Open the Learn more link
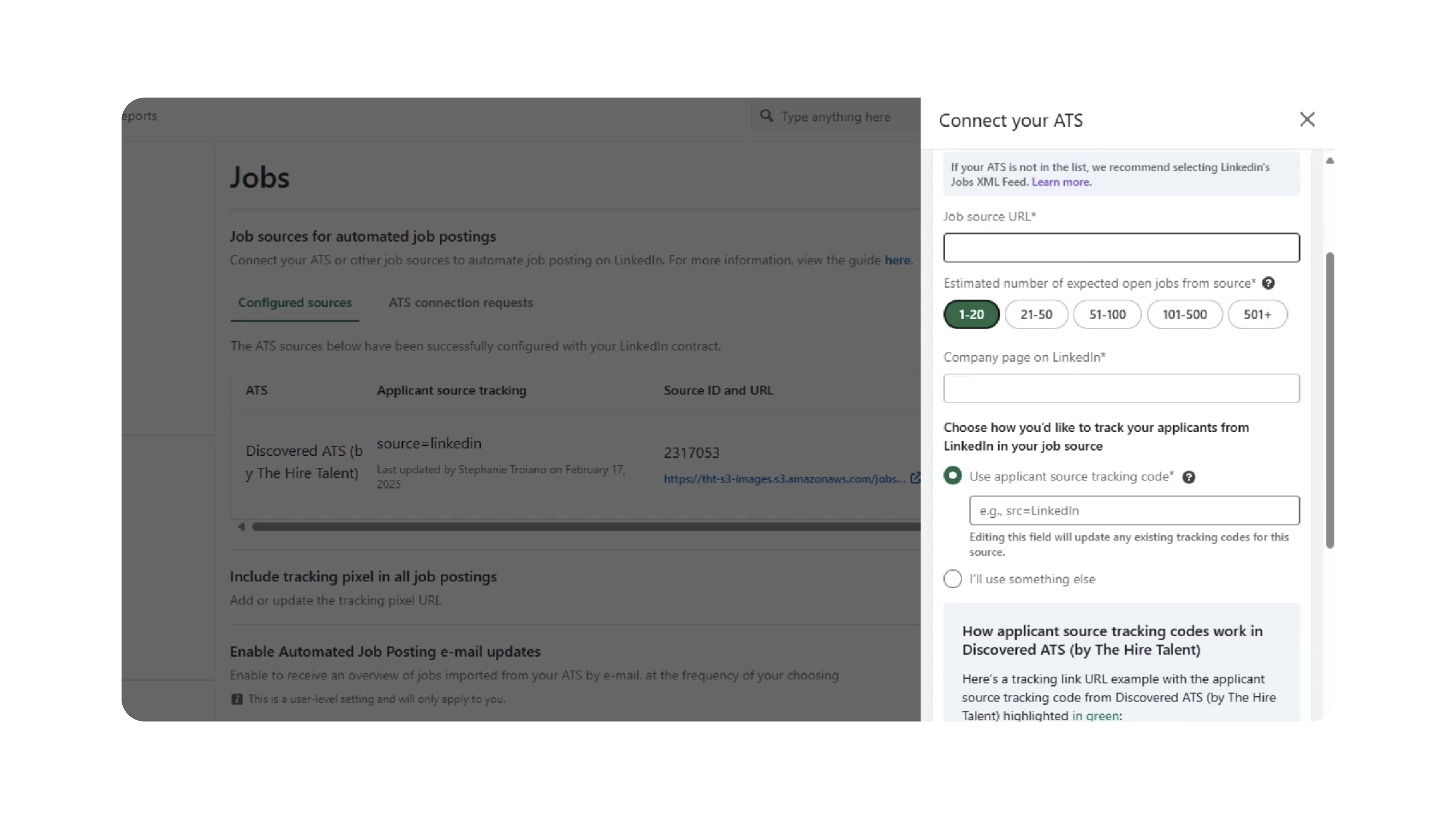Viewport: 1456px width, 819px height. pos(1061,182)
